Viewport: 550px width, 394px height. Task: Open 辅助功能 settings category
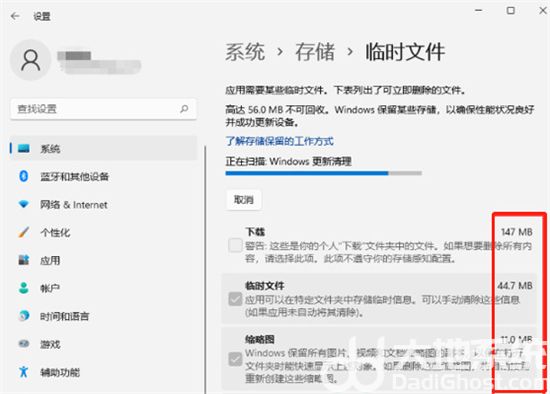[x=103, y=372]
